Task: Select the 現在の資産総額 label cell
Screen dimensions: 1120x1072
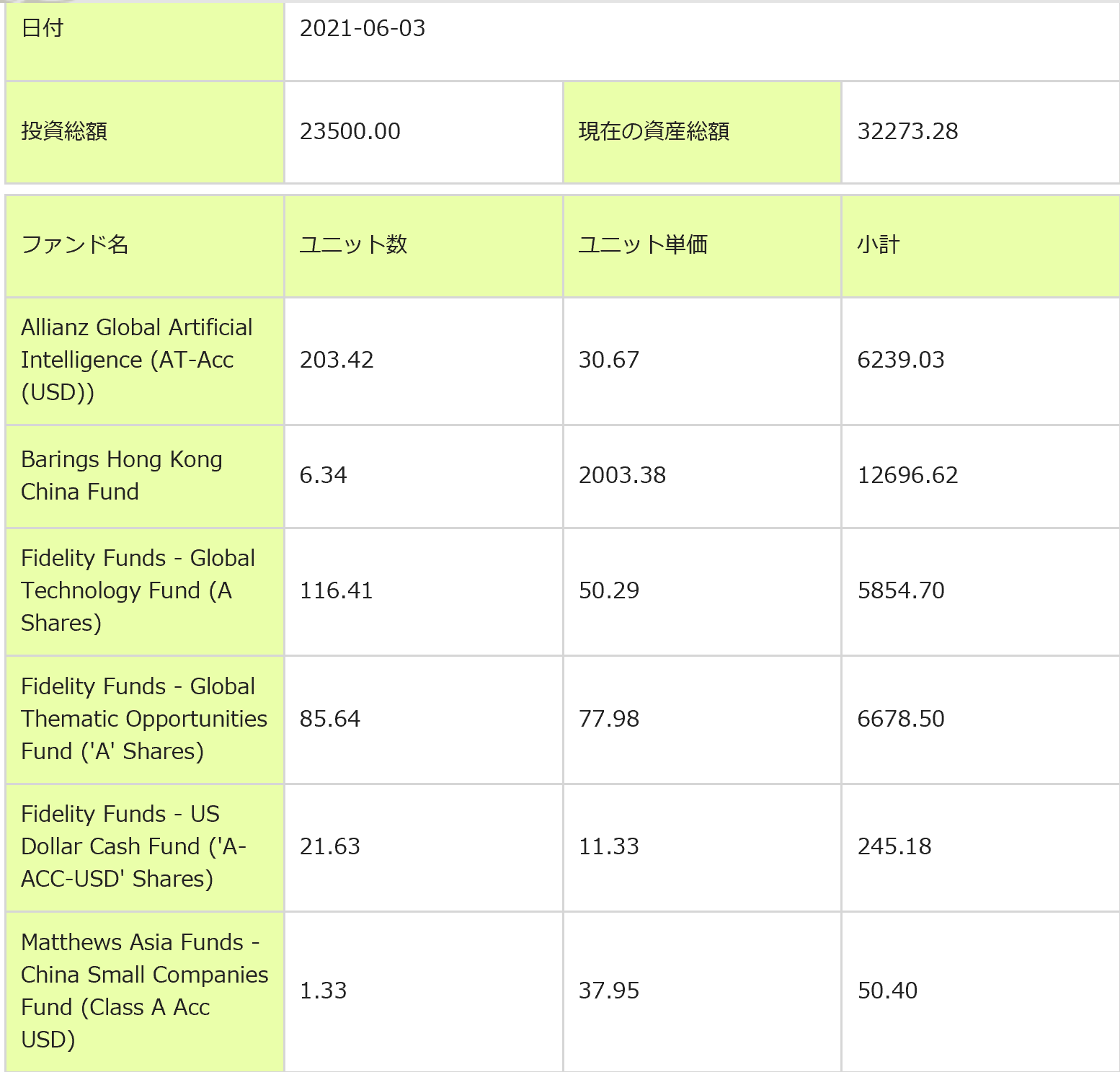Action: [654, 131]
